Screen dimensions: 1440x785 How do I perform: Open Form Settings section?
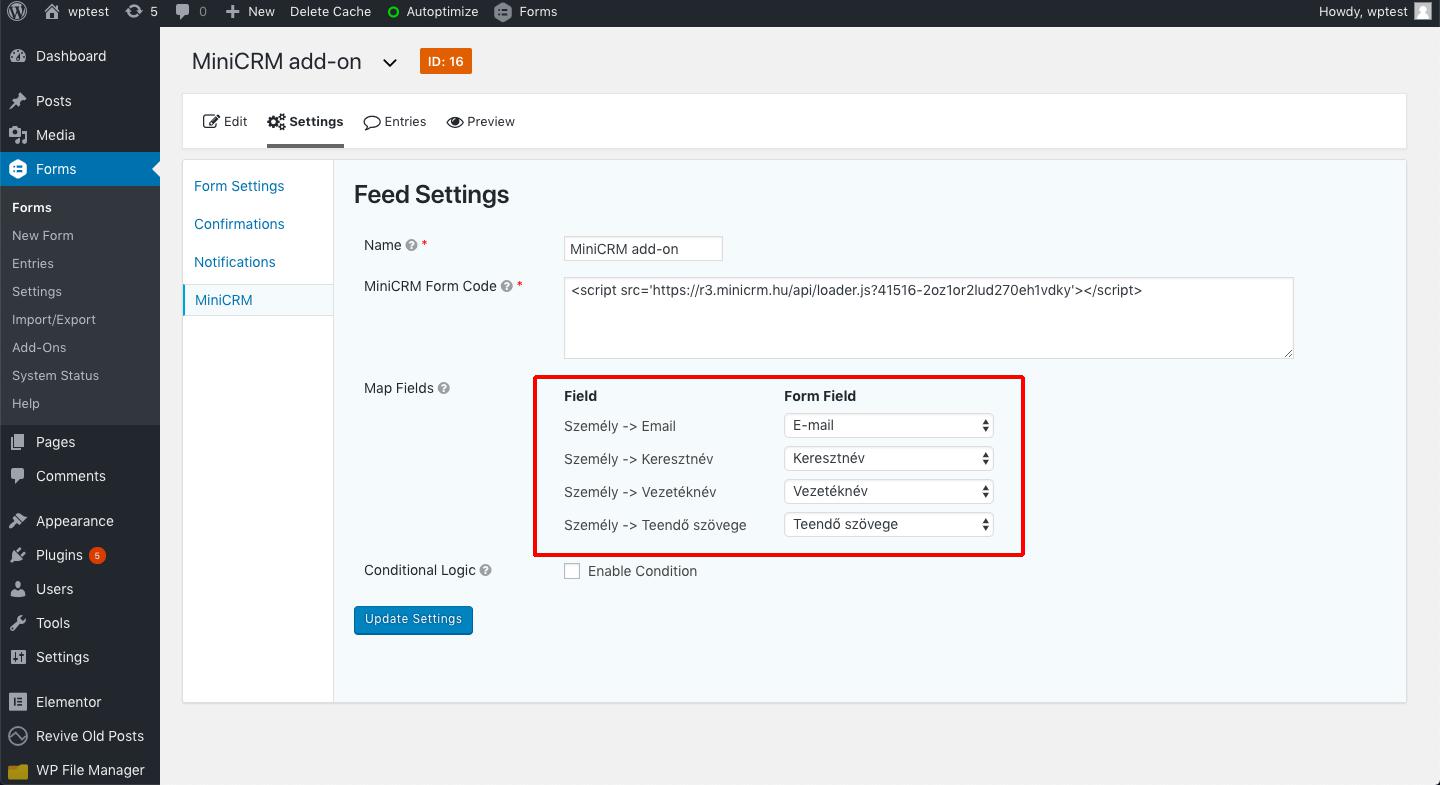pyautogui.click(x=239, y=186)
